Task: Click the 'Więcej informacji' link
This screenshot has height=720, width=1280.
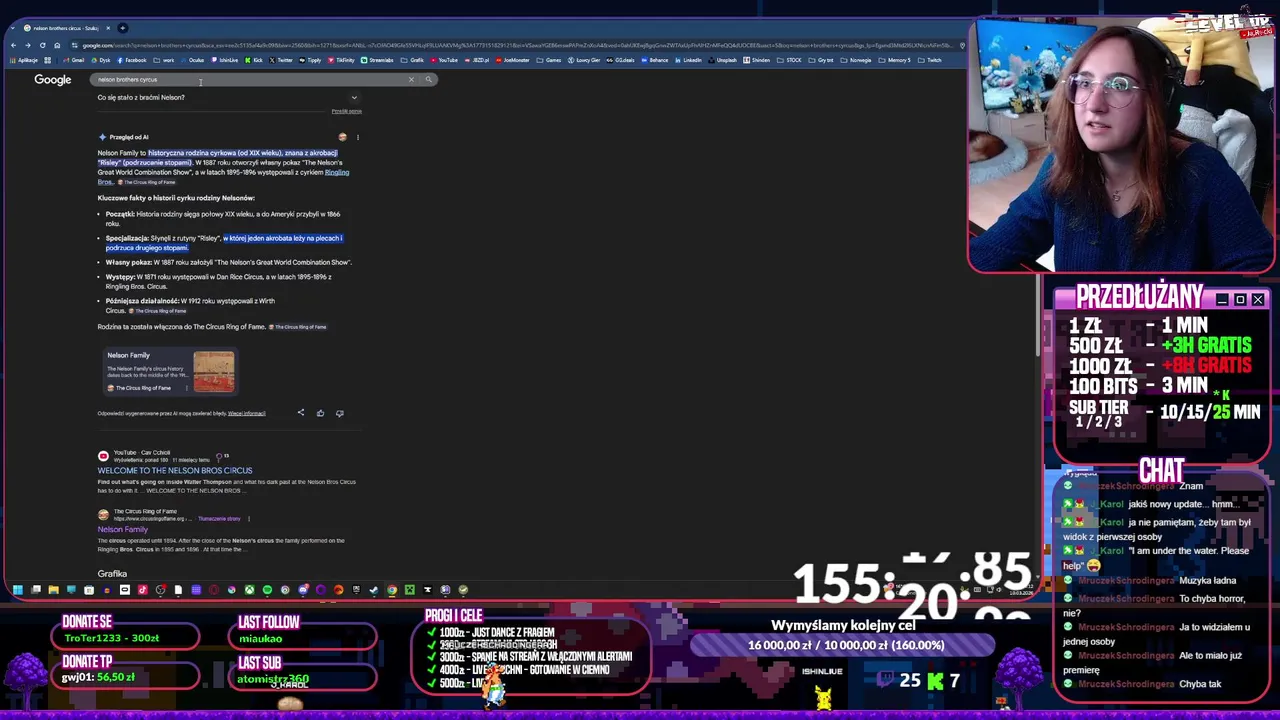Action: click(246, 413)
